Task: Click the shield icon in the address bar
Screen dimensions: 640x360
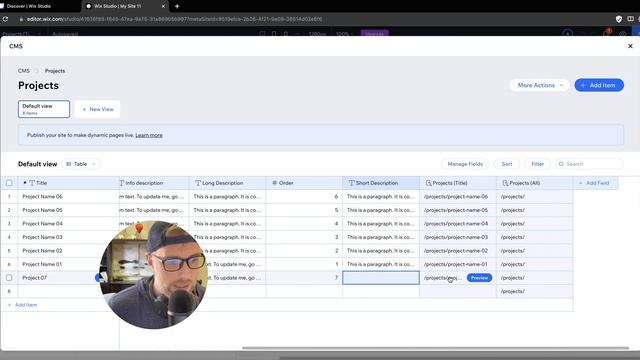Action: click(619, 19)
